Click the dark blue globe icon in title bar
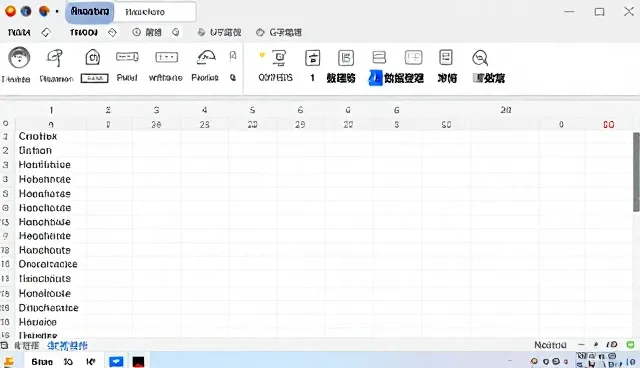The image size is (640, 368). click(x=26, y=11)
